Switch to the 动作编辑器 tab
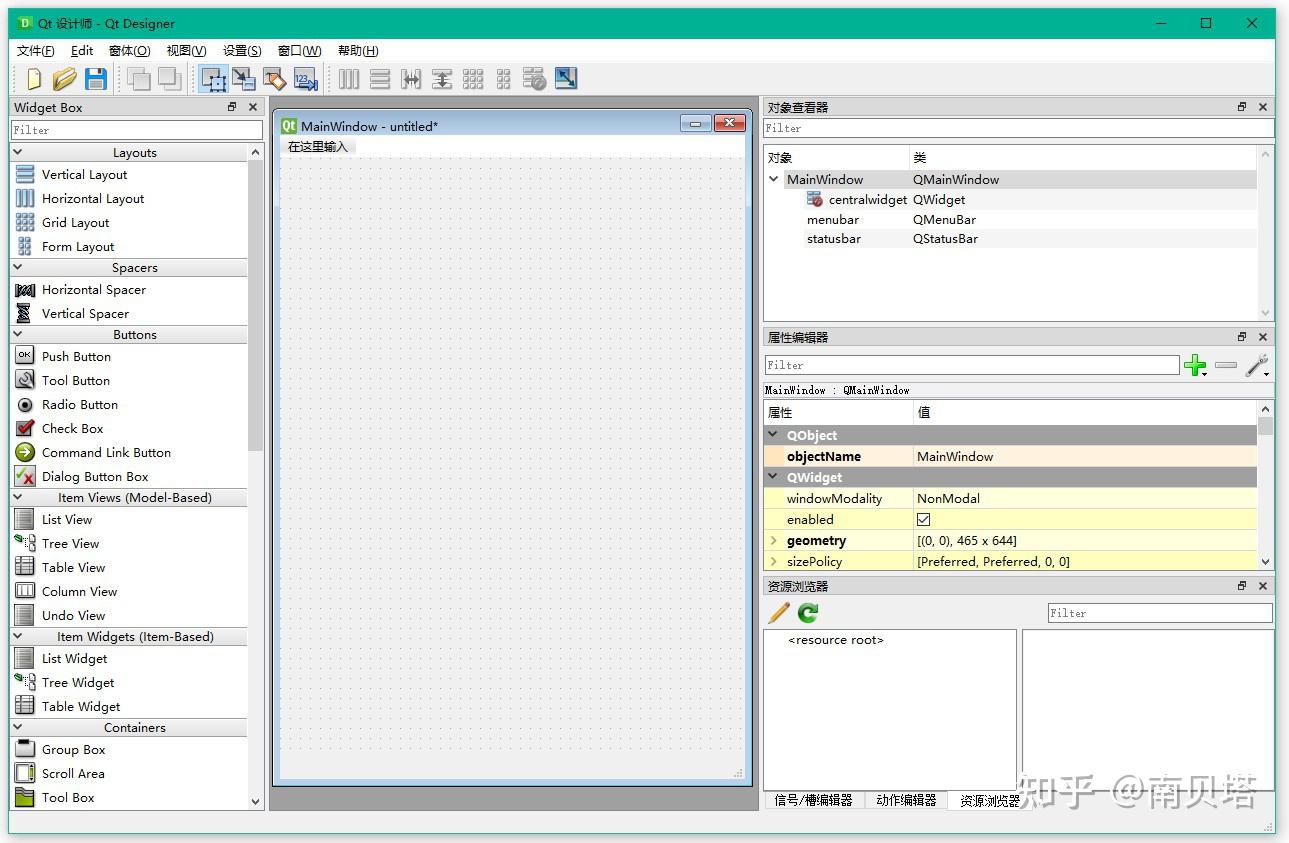 905,800
